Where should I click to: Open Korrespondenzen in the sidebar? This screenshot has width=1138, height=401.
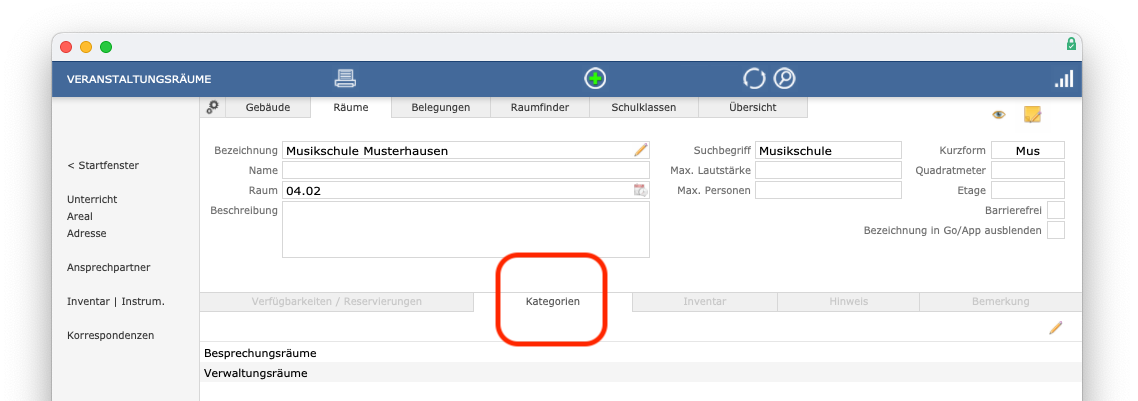coord(110,336)
